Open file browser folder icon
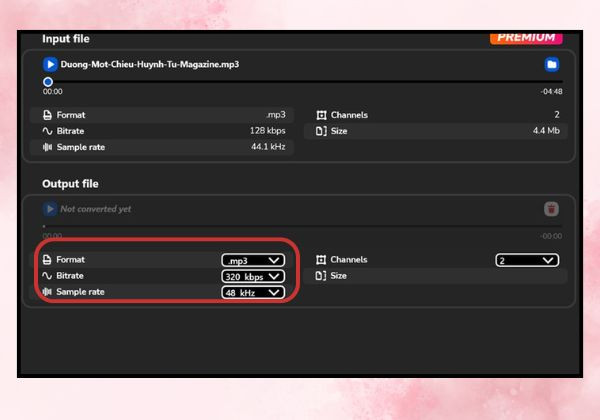 click(551, 64)
